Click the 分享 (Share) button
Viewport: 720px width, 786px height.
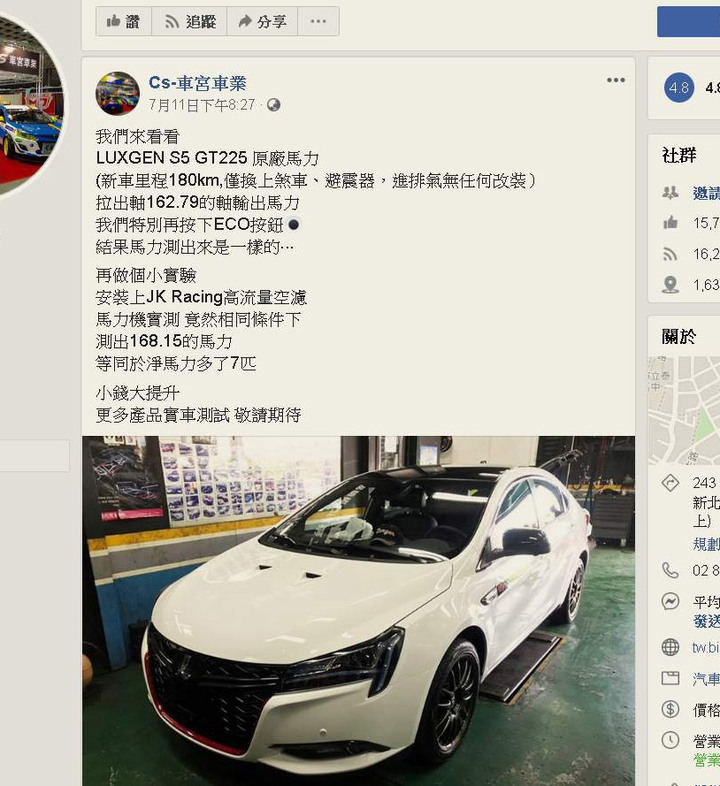coord(262,22)
